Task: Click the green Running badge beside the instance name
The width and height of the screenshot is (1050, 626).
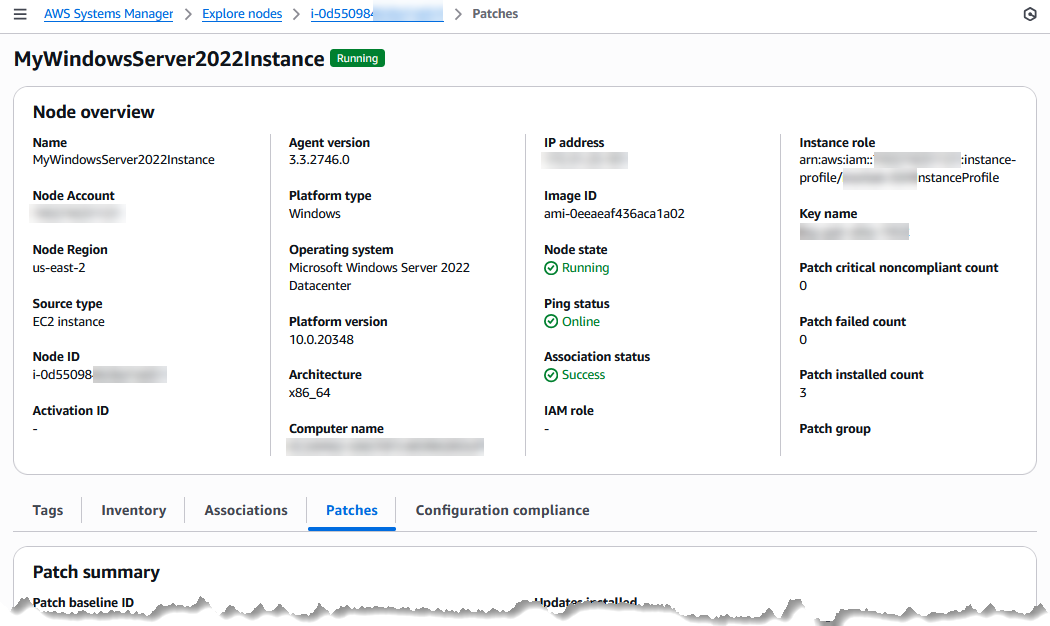Action: 357,58
